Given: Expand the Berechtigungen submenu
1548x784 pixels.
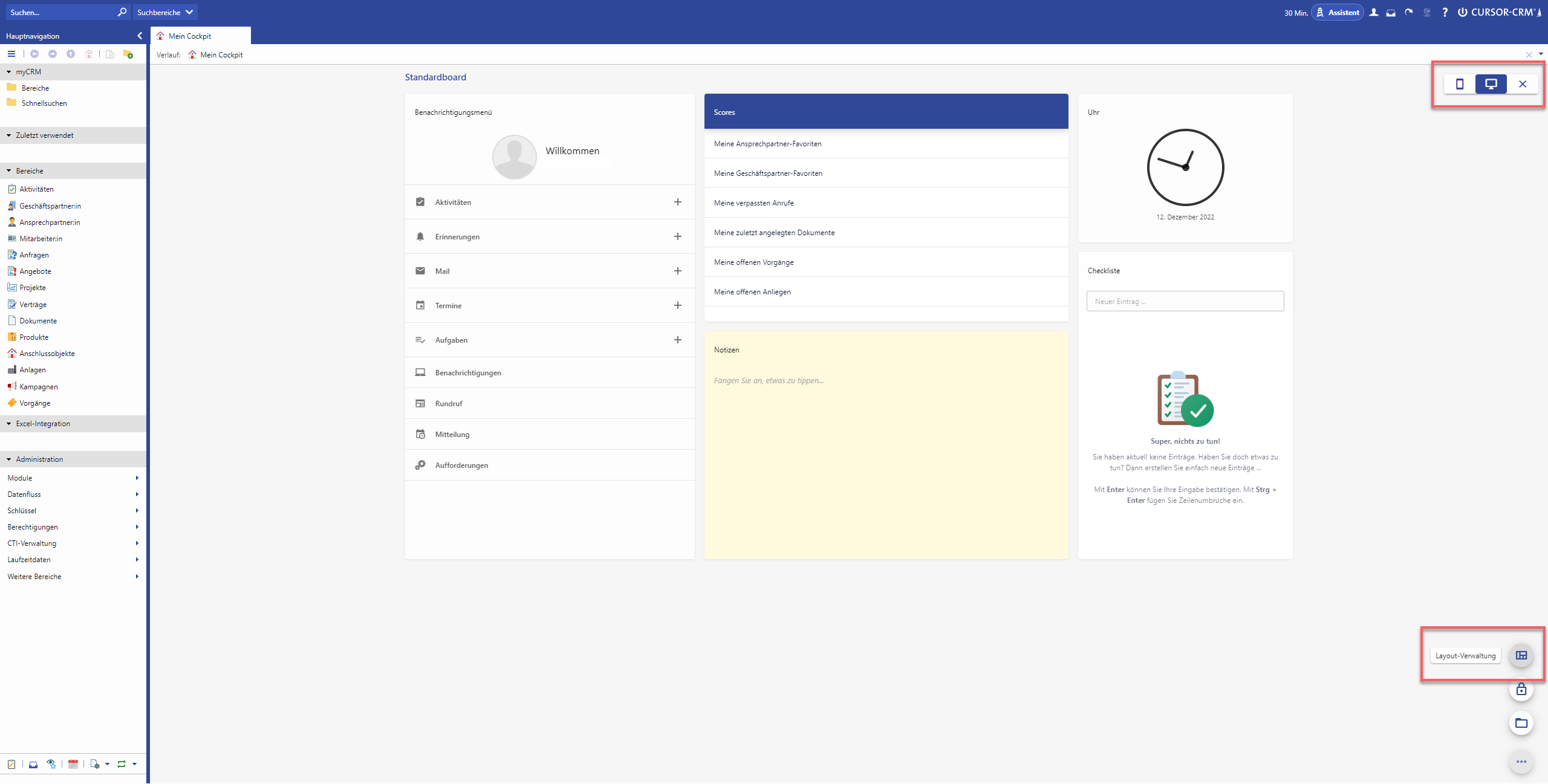Looking at the screenshot, I should 137,527.
